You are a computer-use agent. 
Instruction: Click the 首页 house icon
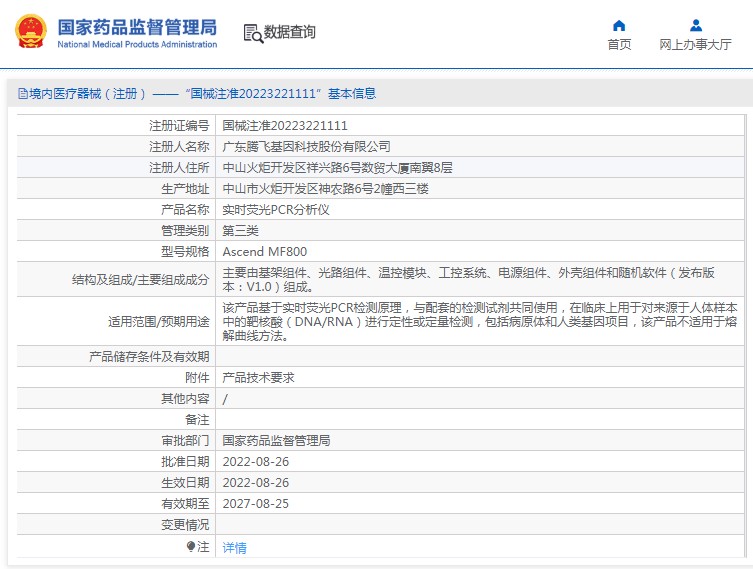pos(619,25)
